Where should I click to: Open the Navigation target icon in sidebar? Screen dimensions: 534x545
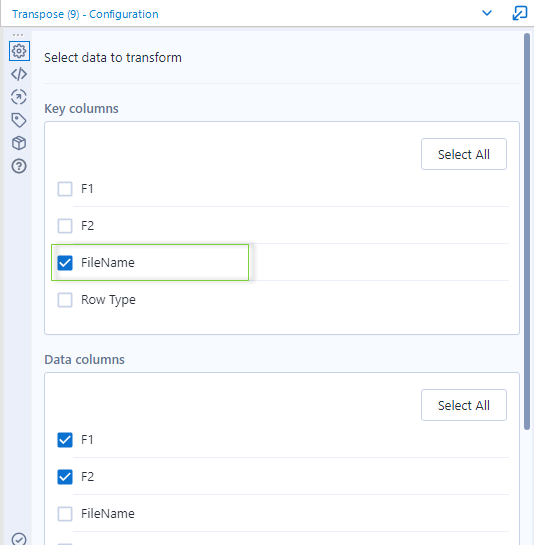coord(19,97)
